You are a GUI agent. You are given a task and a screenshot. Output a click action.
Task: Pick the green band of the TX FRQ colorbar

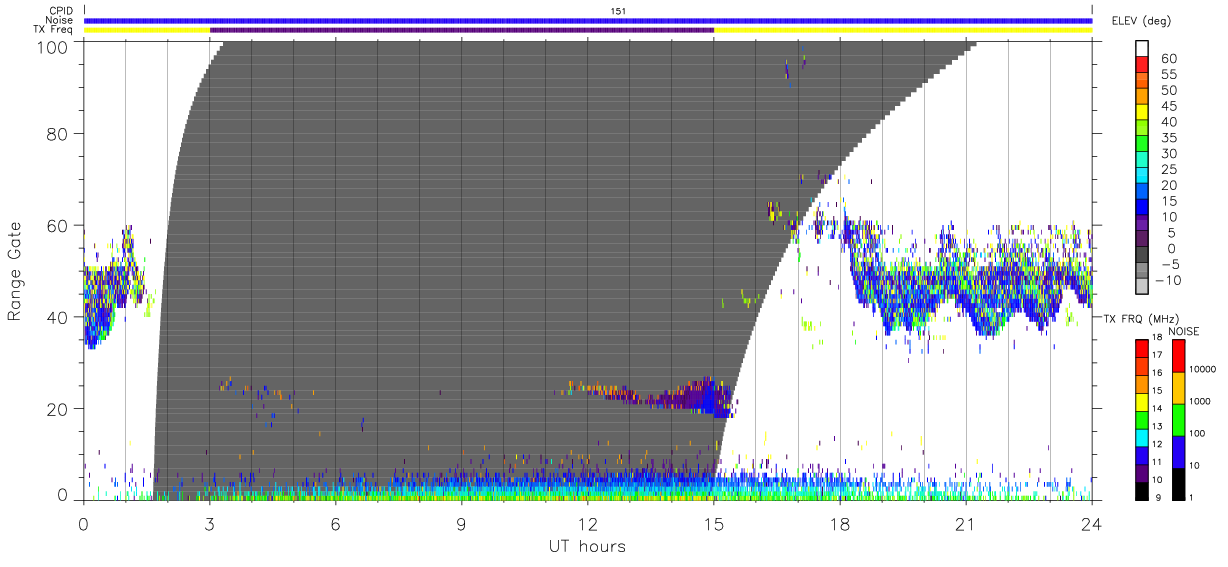pos(1143,420)
